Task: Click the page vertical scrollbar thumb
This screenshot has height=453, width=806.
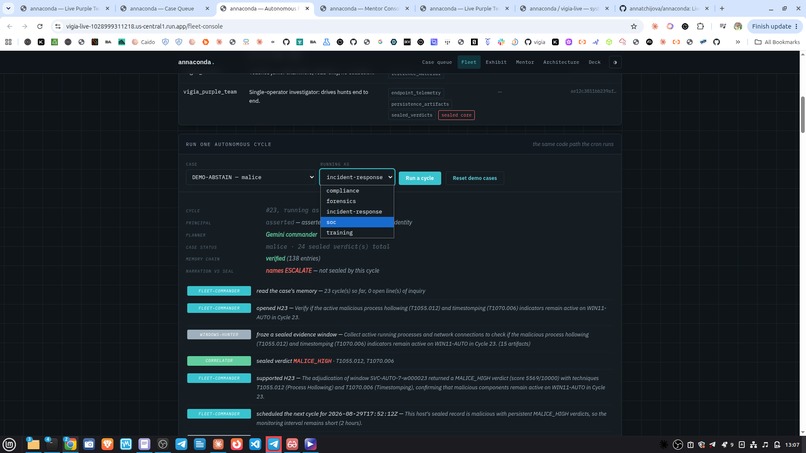Action: click(x=802, y=114)
